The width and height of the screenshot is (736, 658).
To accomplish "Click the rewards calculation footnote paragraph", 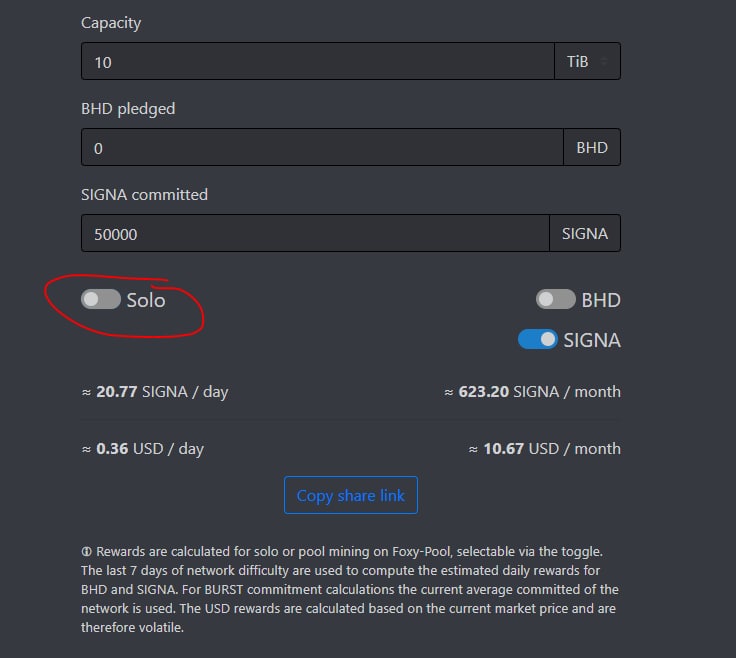I will 350,590.
